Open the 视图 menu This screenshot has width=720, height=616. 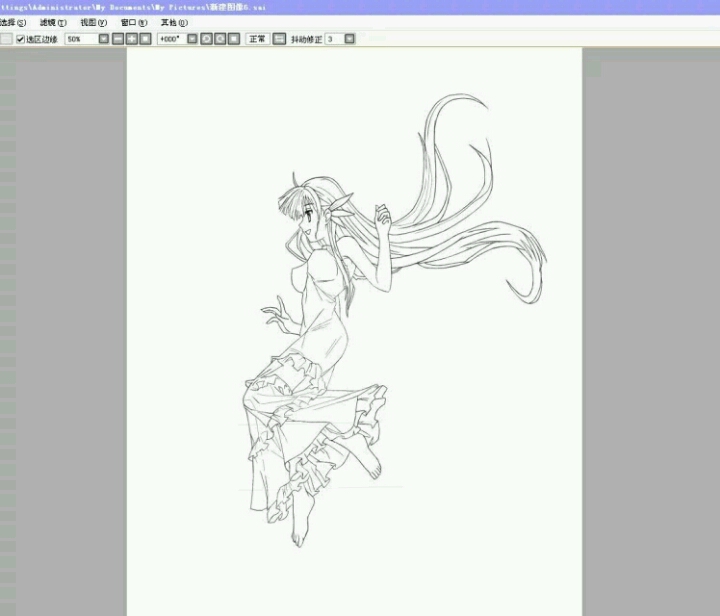tap(93, 22)
